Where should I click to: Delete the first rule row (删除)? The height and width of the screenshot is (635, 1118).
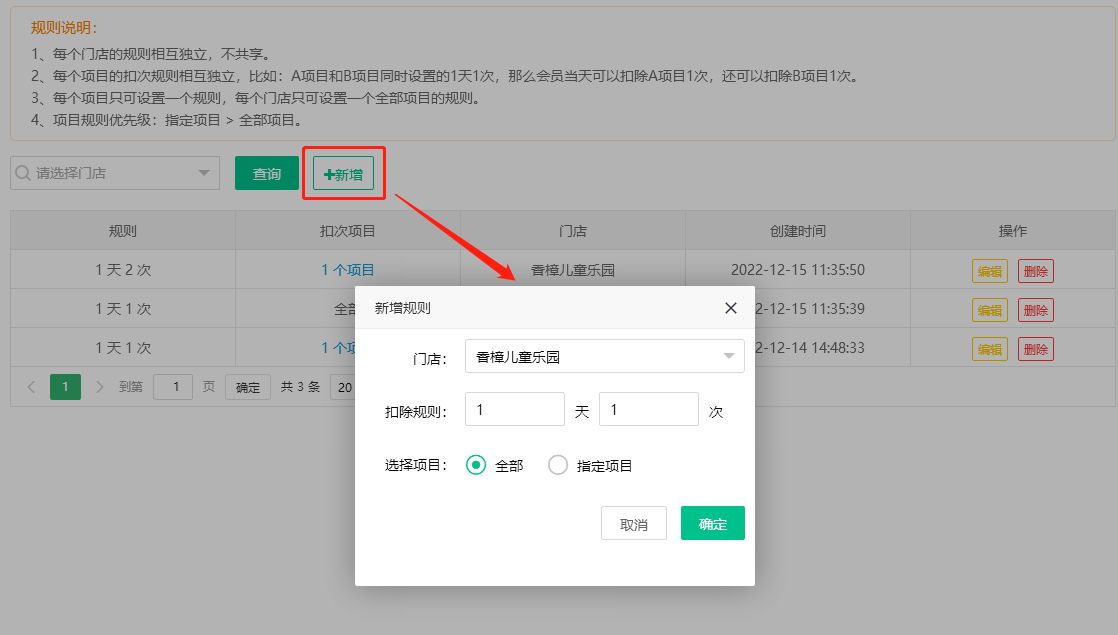pyautogui.click(x=1035, y=271)
